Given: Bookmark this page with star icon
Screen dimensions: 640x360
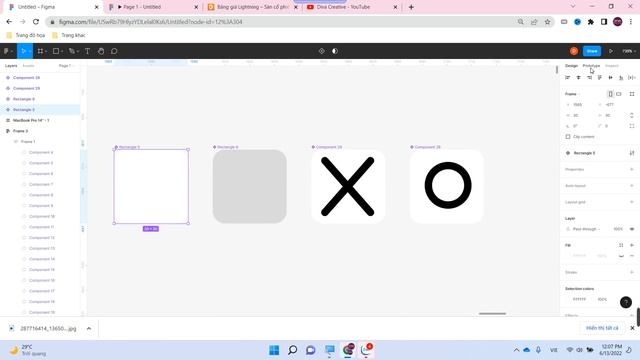Looking at the screenshot, I should (x=547, y=22).
